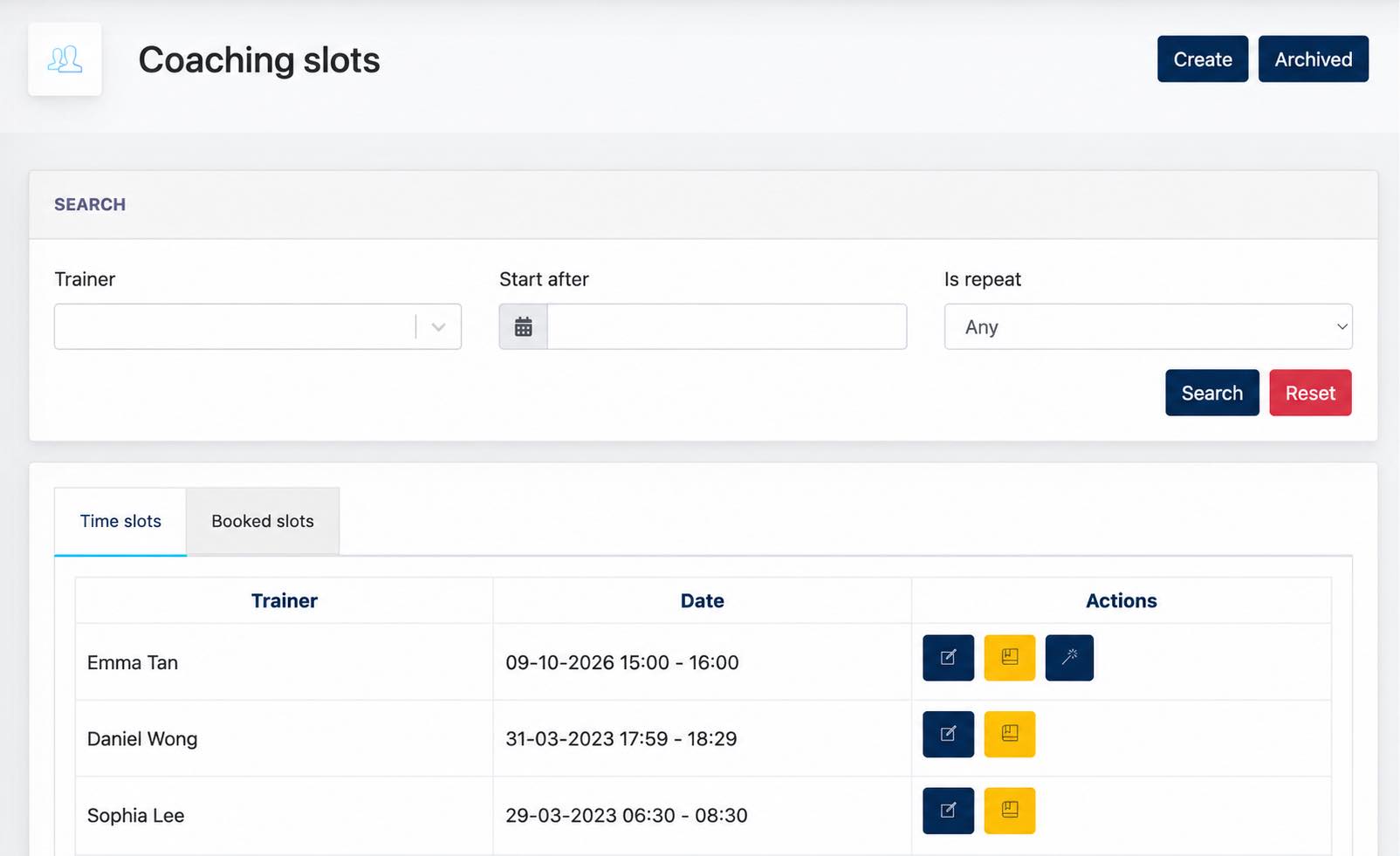Image resolution: width=1400 pixels, height=856 pixels.
Task: Click the Date column header
Action: click(703, 600)
